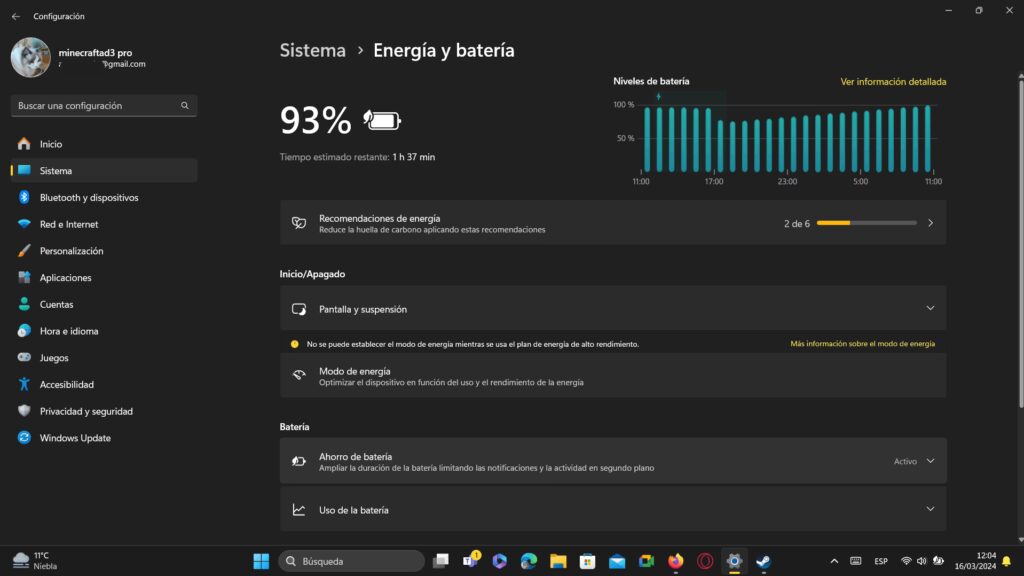Viewport: 1024px width, 576px height.
Task: Expand the Uso de la batería section
Action: point(927,508)
